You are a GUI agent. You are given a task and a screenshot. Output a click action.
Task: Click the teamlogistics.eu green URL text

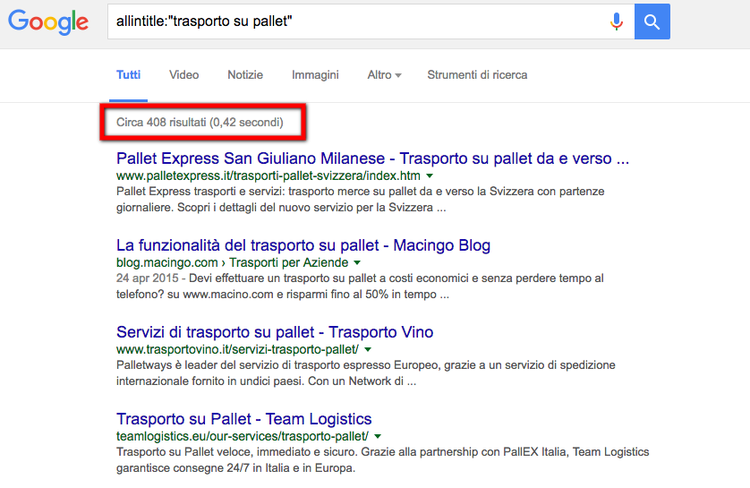[243, 436]
